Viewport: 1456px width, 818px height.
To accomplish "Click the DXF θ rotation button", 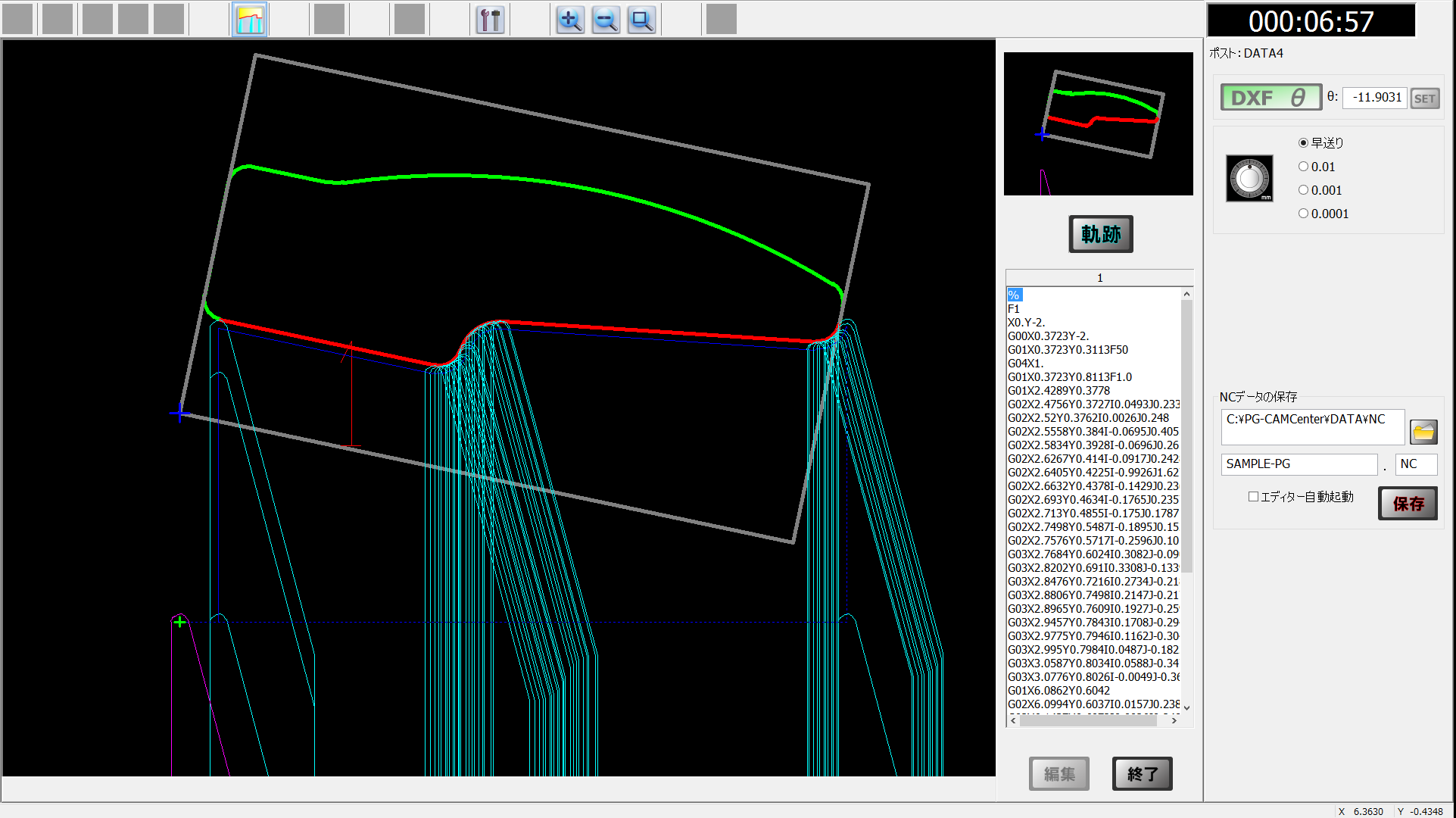I will coord(1271,97).
